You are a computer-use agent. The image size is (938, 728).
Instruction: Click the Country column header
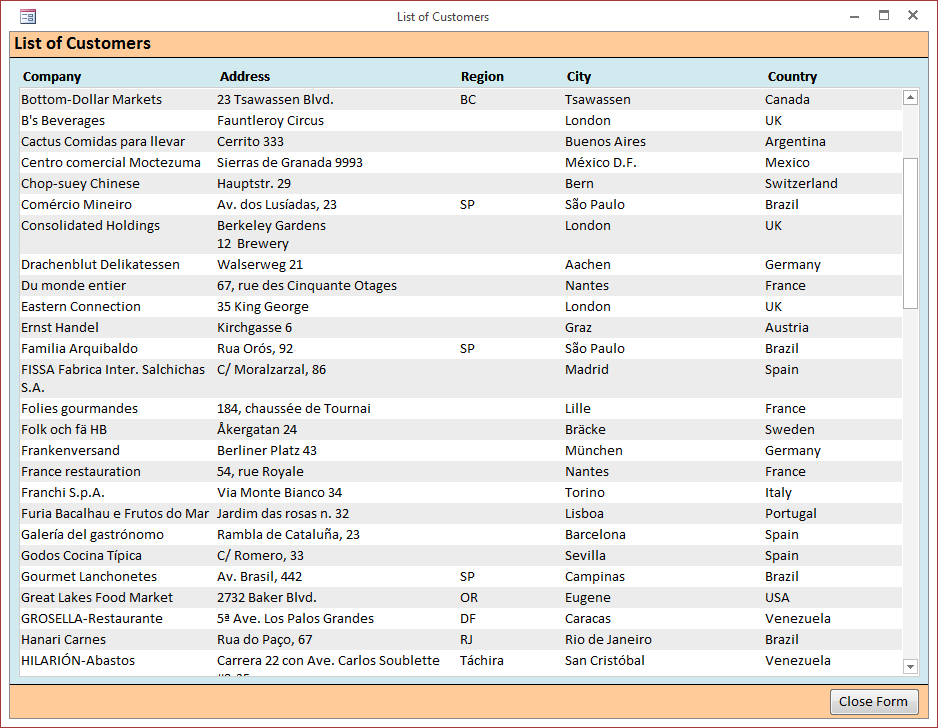point(792,77)
